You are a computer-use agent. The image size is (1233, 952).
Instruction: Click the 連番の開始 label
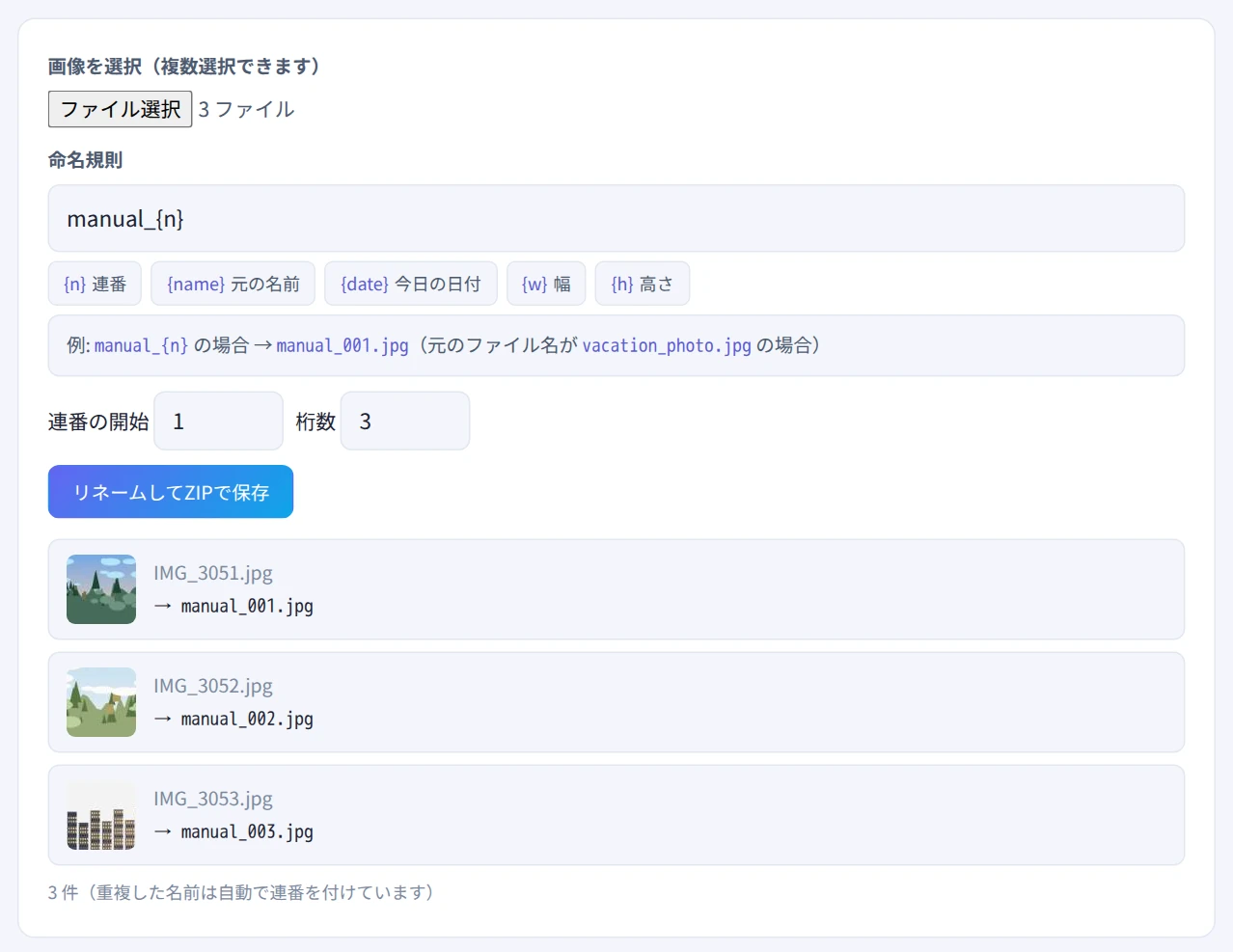coord(98,422)
